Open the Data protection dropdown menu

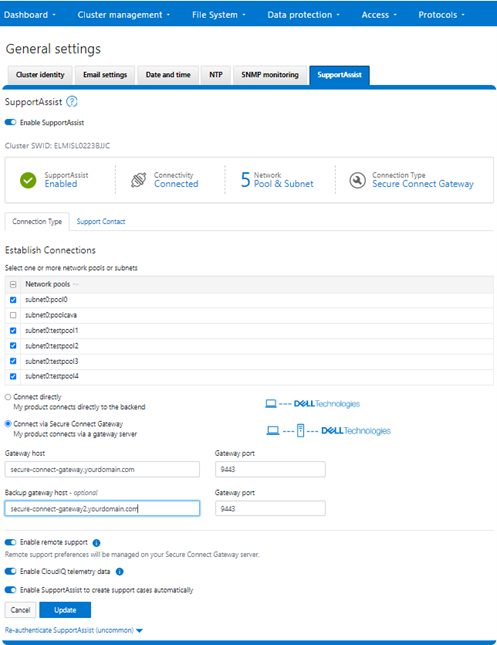pos(304,15)
